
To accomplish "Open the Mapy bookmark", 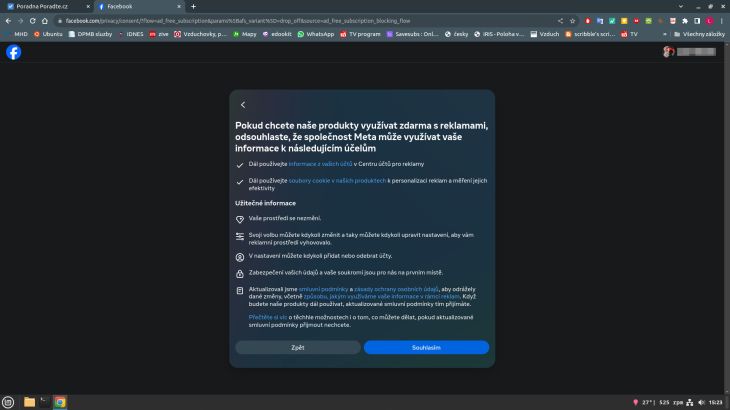I will [245, 34].
